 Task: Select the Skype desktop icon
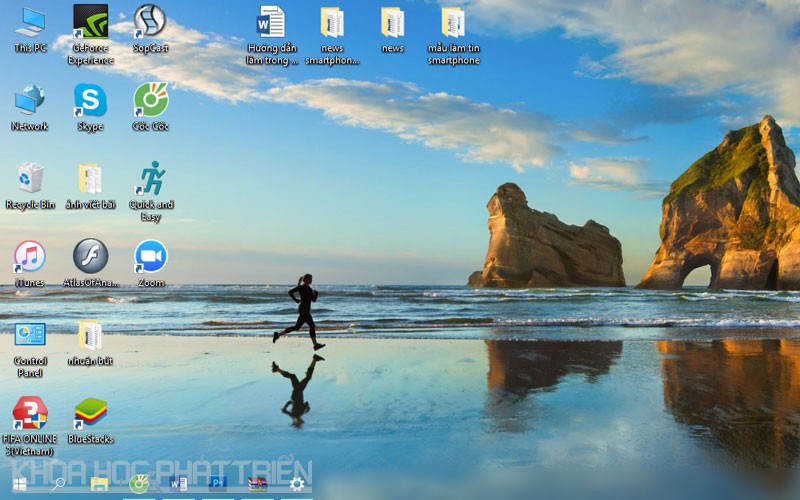[90, 100]
